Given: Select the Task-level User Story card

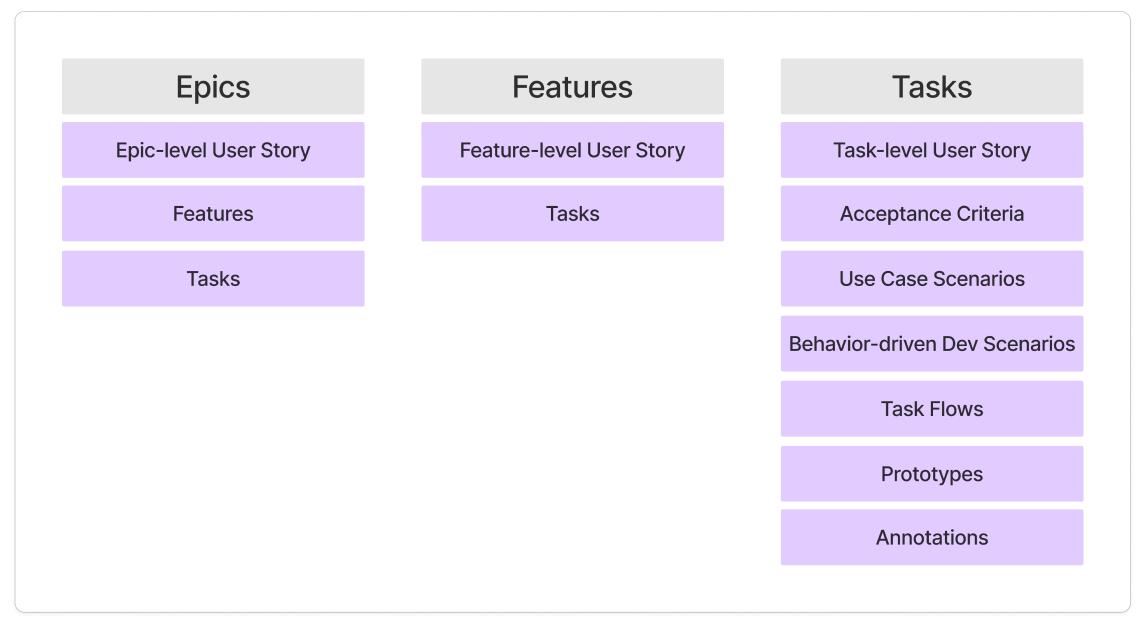Looking at the screenshot, I should [931, 150].
